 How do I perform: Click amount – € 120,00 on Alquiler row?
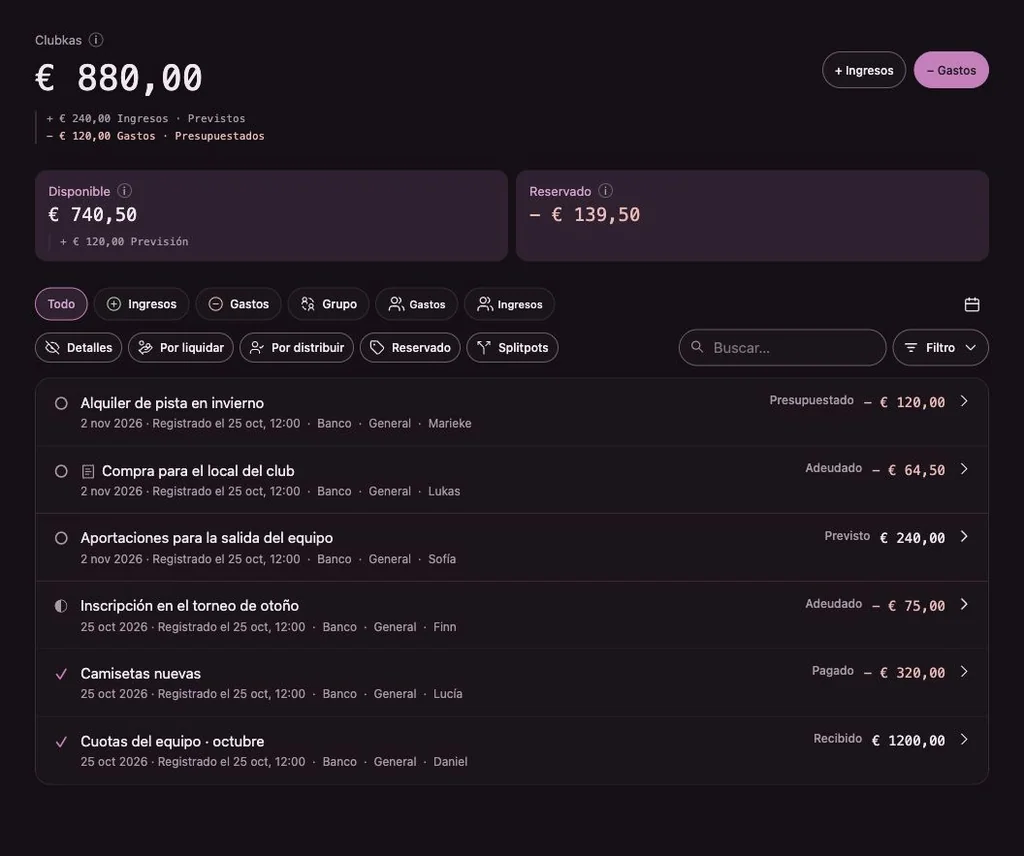904,402
